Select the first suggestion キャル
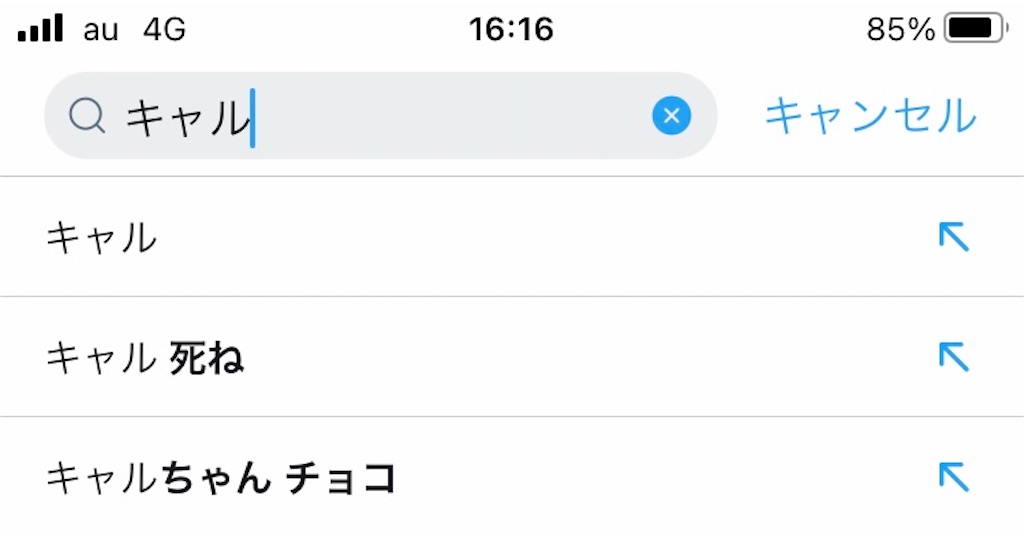The height and width of the screenshot is (536, 1024). (x=102, y=238)
